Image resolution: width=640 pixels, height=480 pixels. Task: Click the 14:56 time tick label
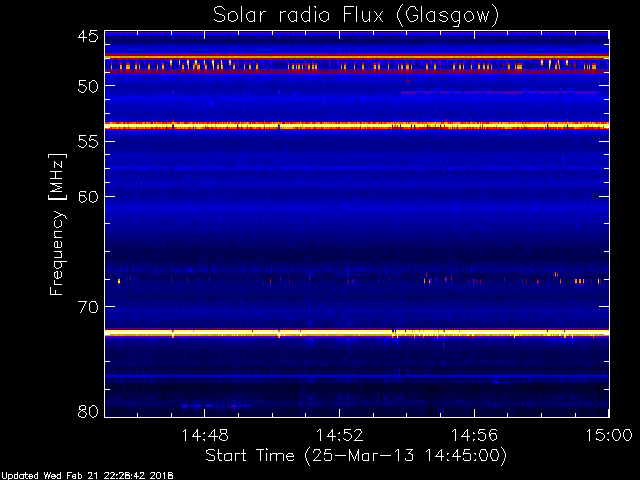point(474,435)
